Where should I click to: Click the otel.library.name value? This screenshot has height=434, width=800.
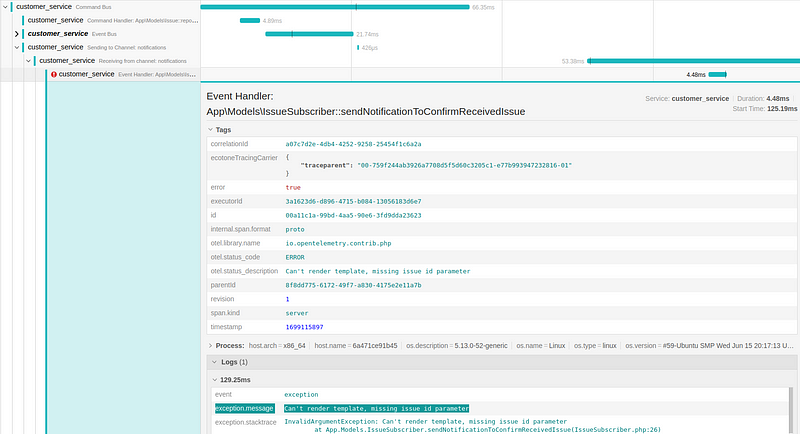point(338,243)
